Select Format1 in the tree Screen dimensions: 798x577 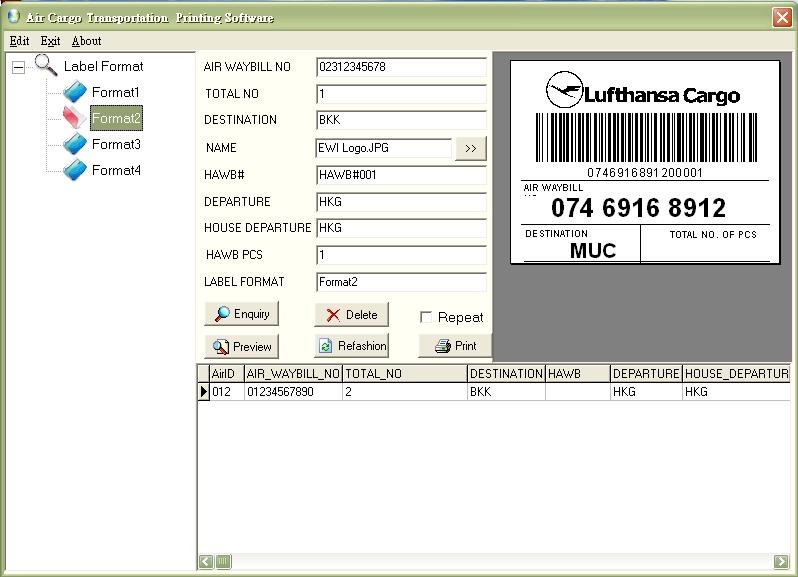[x=116, y=92]
